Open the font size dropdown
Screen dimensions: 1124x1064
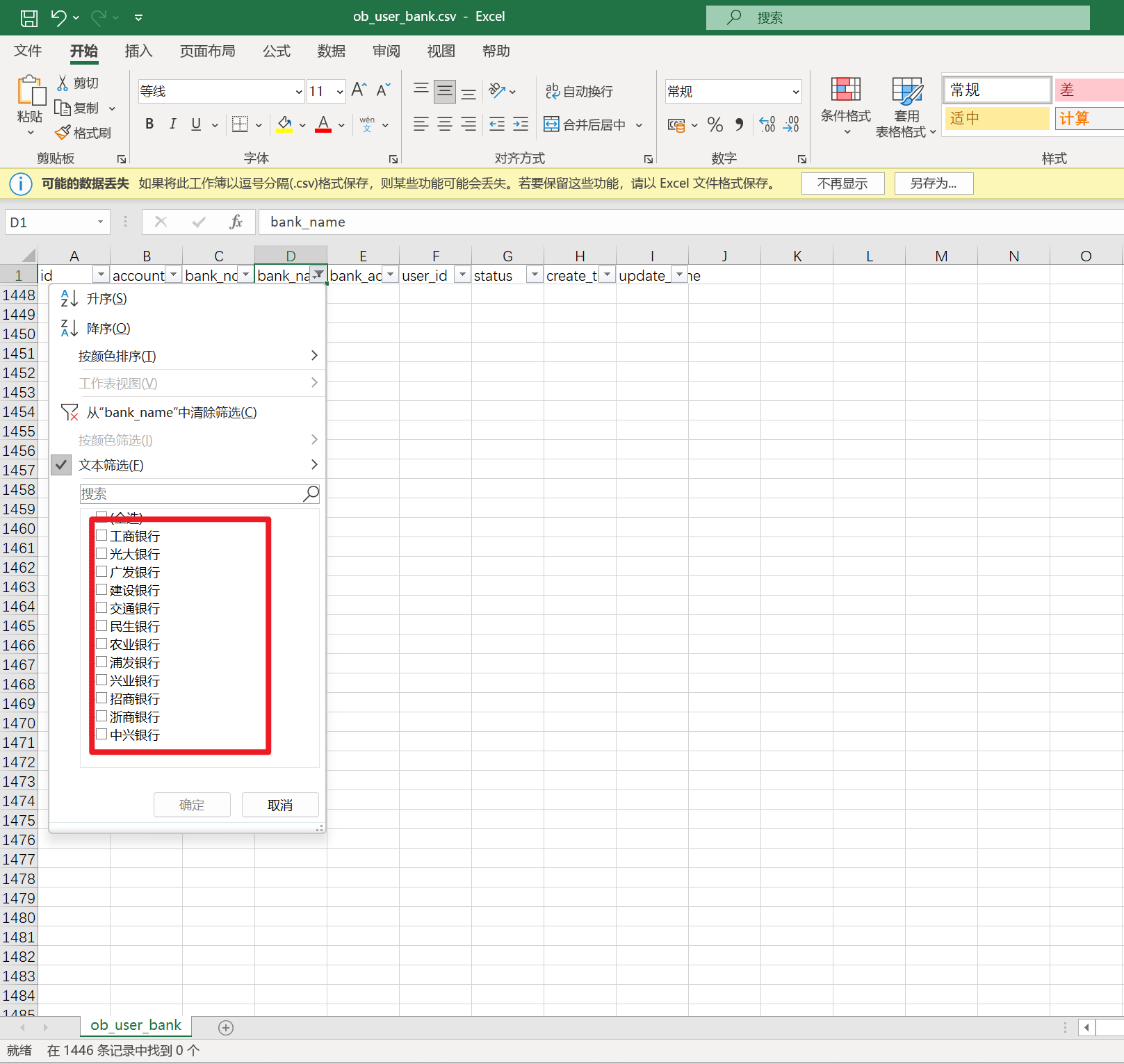[x=340, y=91]
